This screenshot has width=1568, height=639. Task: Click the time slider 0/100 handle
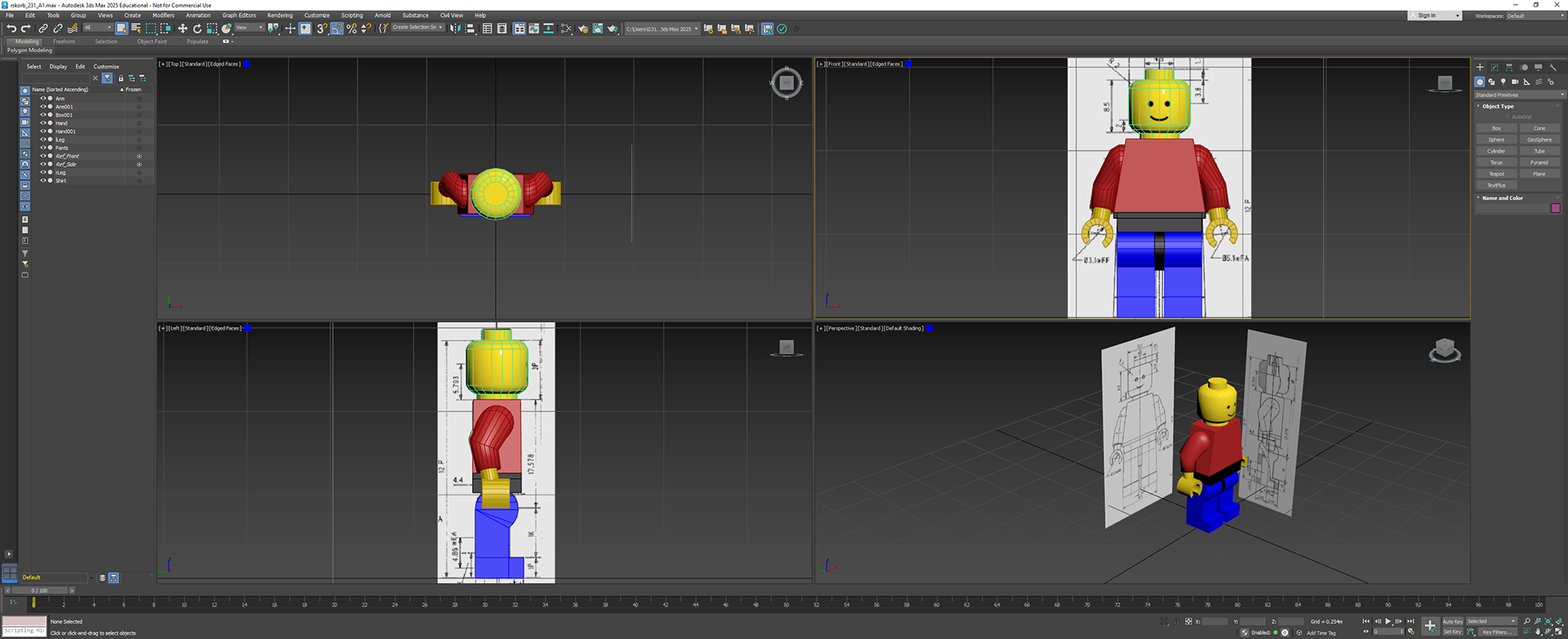click(39, 590)
